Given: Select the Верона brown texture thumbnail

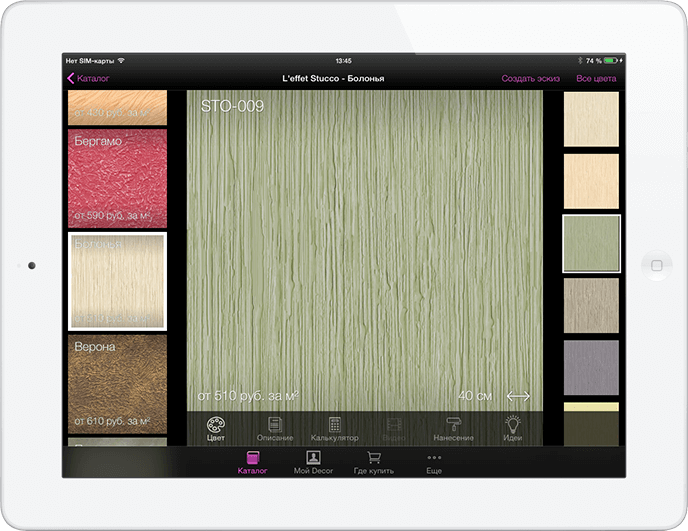Looking at the screenshot, I should pyautogui.click(x=117, y=383).
